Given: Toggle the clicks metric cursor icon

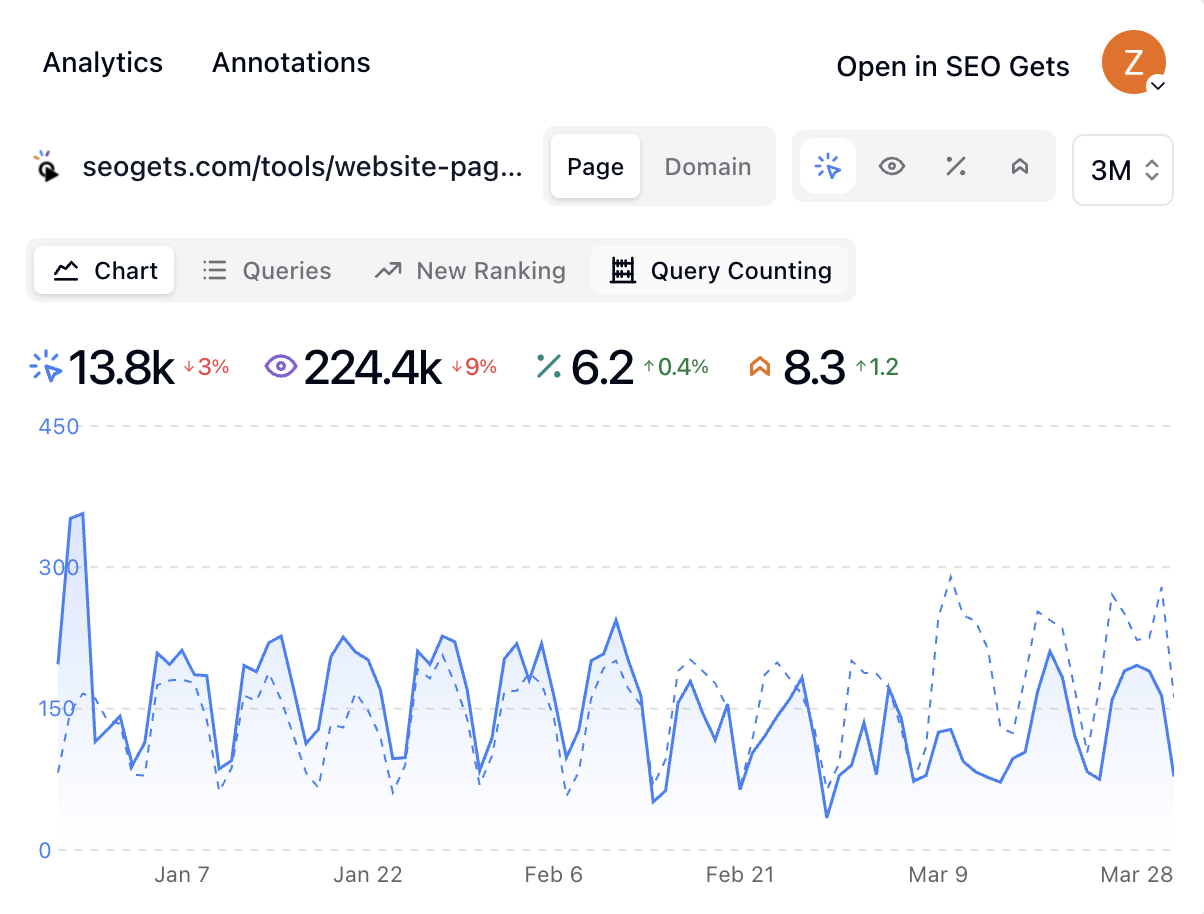Looking at the screenshot, I should click(828, 166).
